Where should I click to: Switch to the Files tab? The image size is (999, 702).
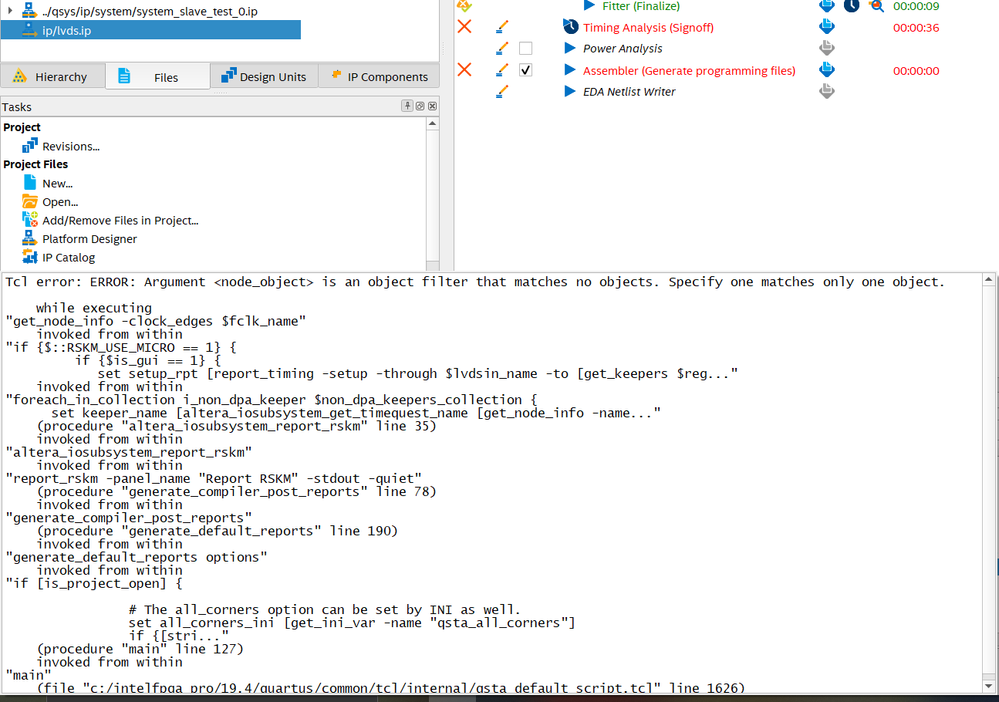click(x=157, y=77)
